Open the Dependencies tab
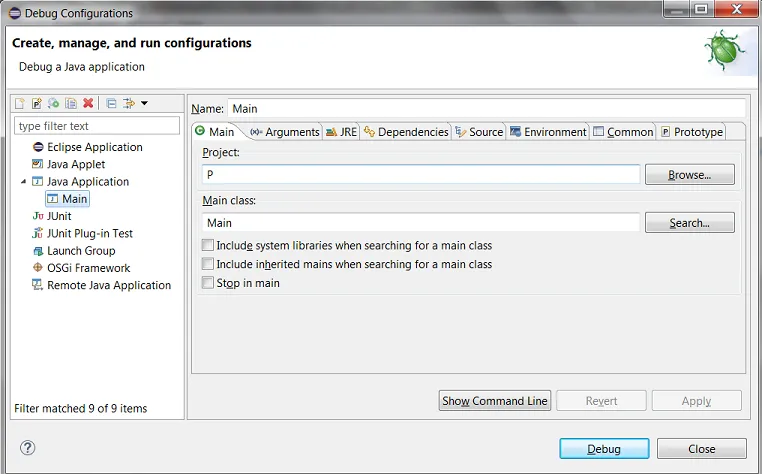The height and width of the screenshot is (474, 762). (x=406, y=132)
